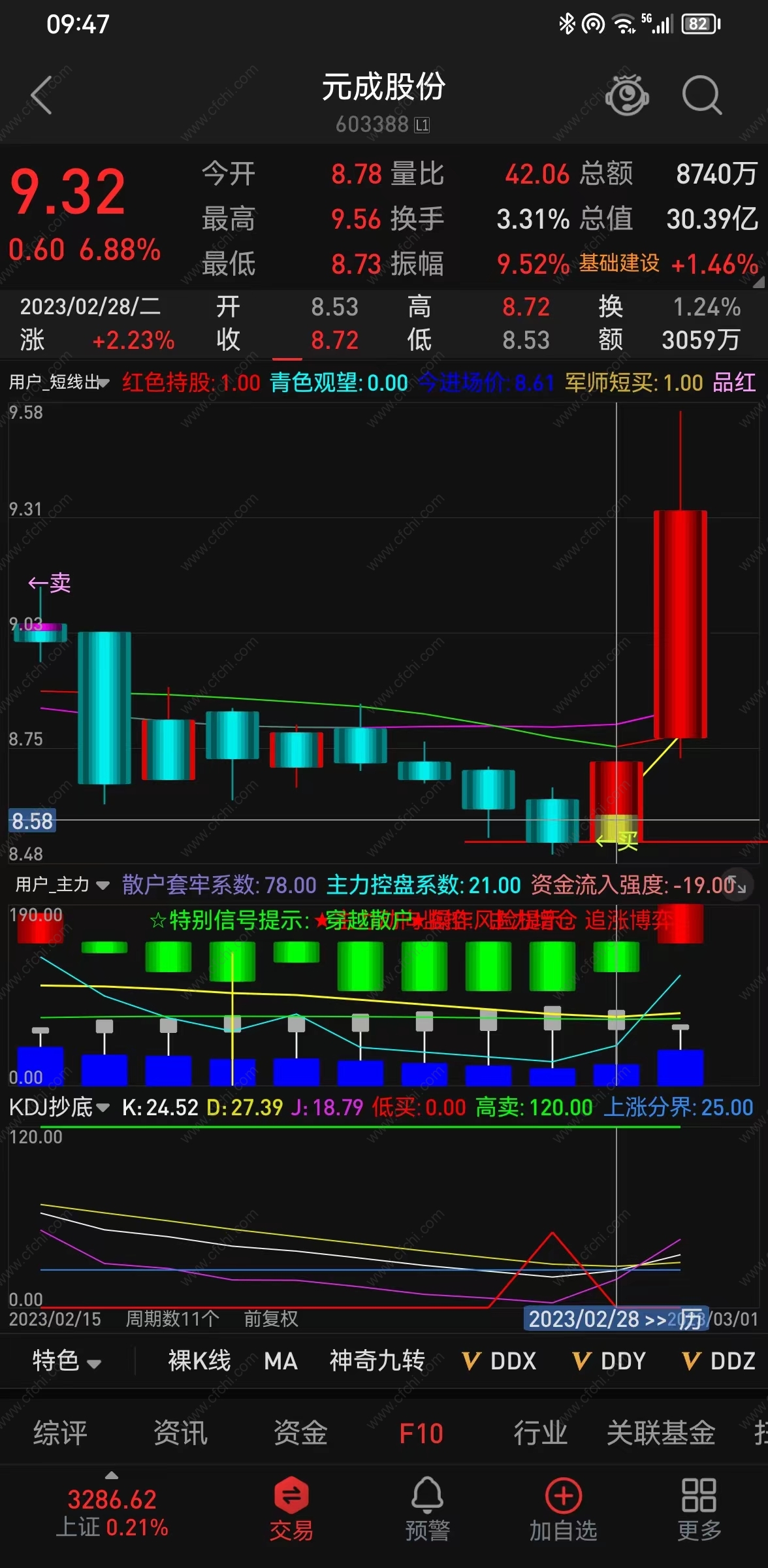Open the F10 tab
768x1568 pixels.
coord(421,1433)
